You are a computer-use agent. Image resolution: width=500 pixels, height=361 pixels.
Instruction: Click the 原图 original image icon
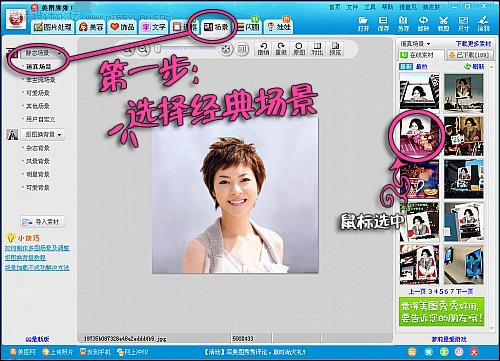click(x=299, y=49)
